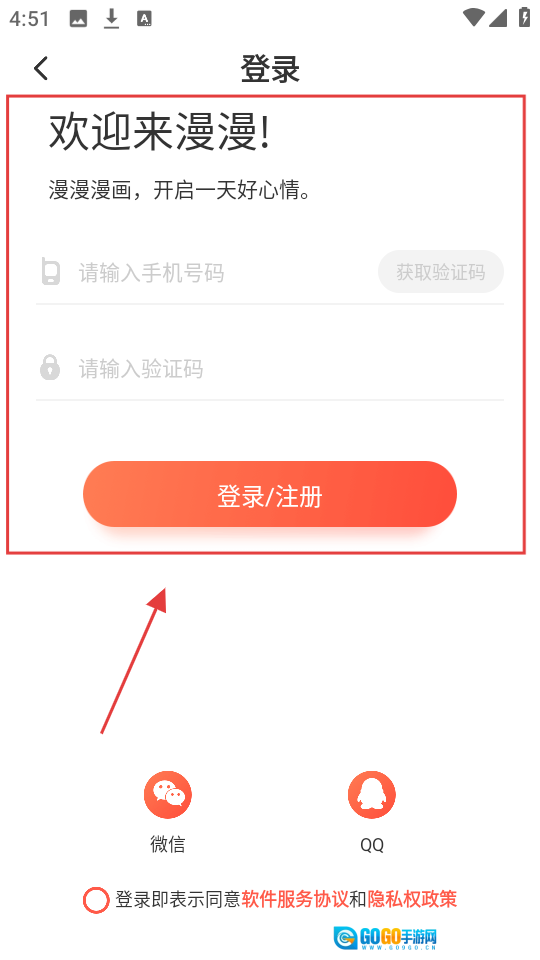Tap the keyboard A icon in status bar
The height and width of the screenshot is (960, 540).
[144, 19]
